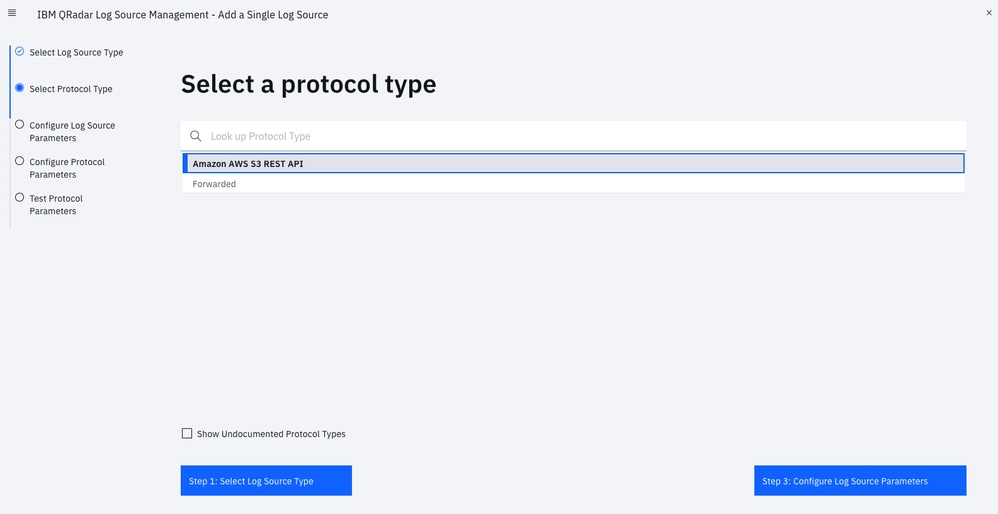Close the Add a Single Log Source window
This screenshot has height=514, width=998.
(989, 13)
